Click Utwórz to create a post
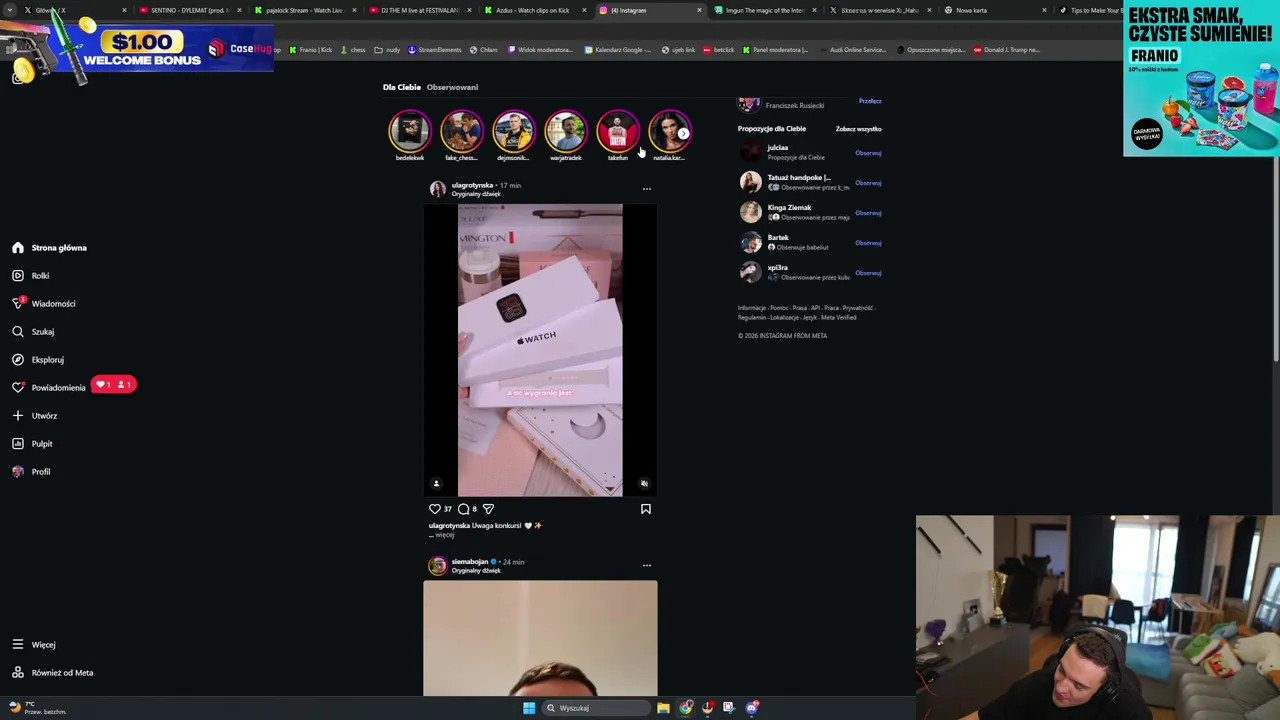 click(x=34, y=416)
